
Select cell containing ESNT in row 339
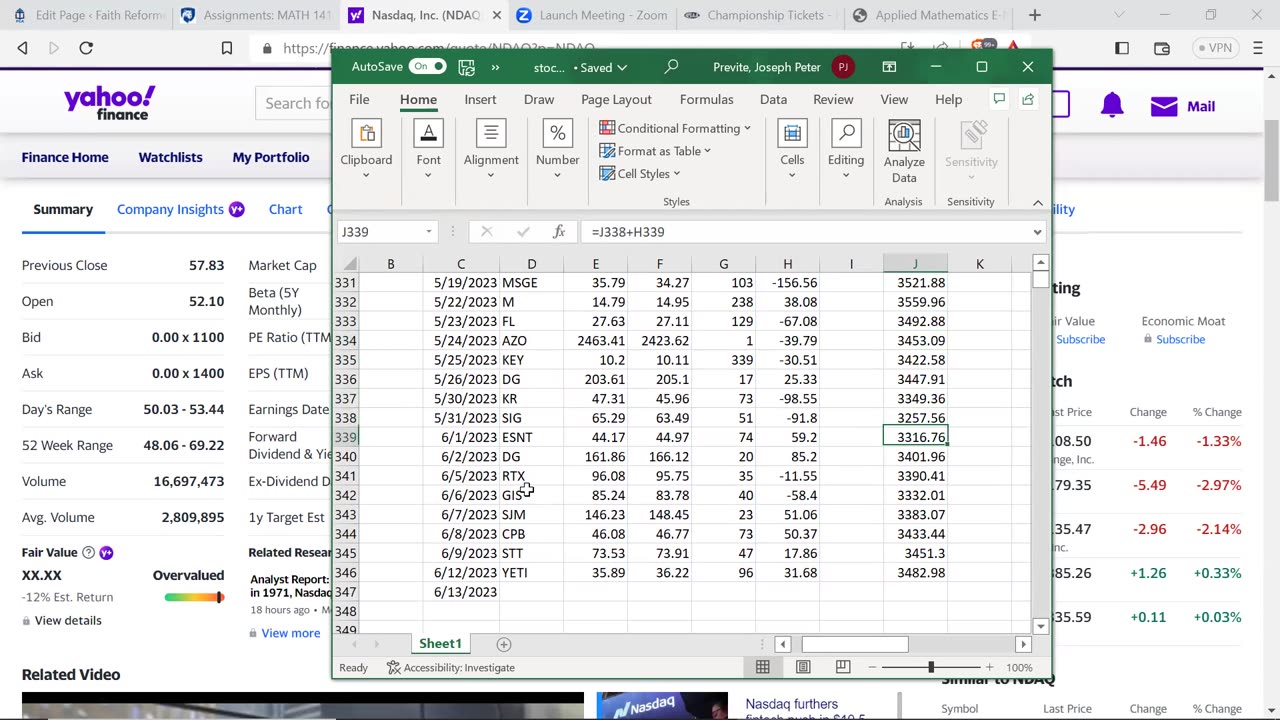click(x=531, y=437)
